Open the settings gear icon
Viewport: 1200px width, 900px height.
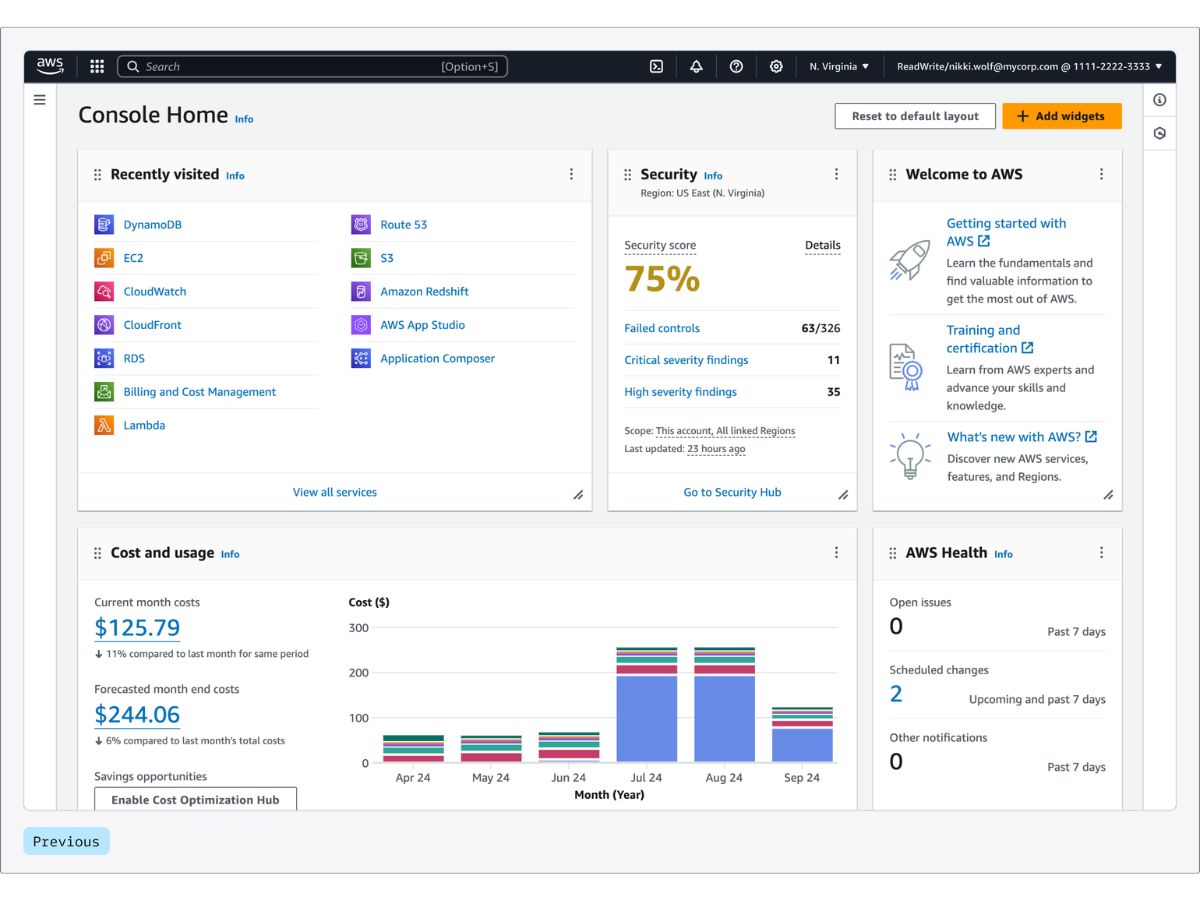[x=776, y=67]
